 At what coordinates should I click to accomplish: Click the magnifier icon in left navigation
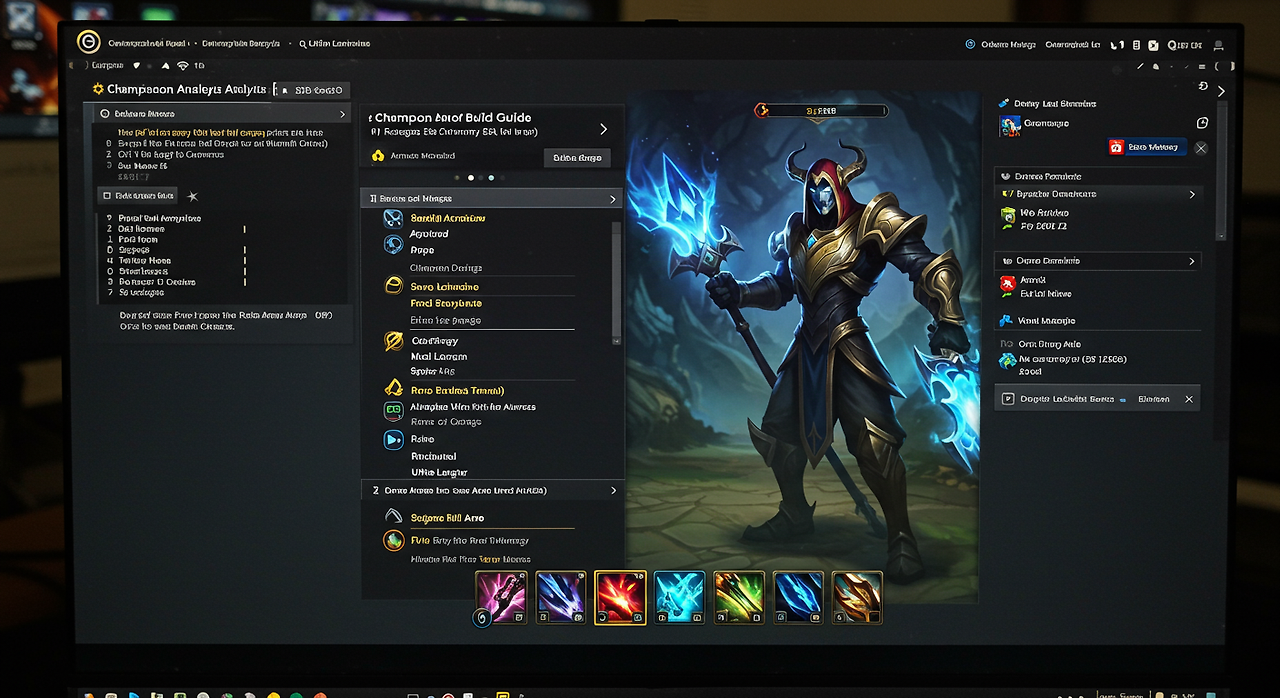(x=303, y=44)
